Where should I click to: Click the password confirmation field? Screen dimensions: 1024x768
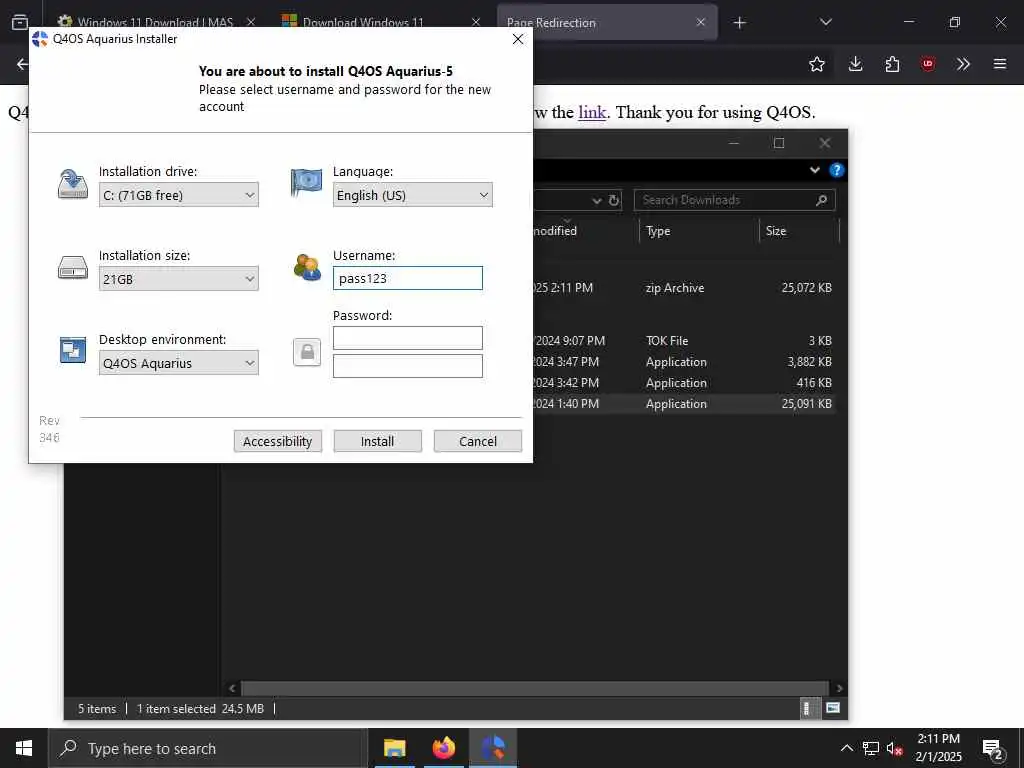pos(408,366)
